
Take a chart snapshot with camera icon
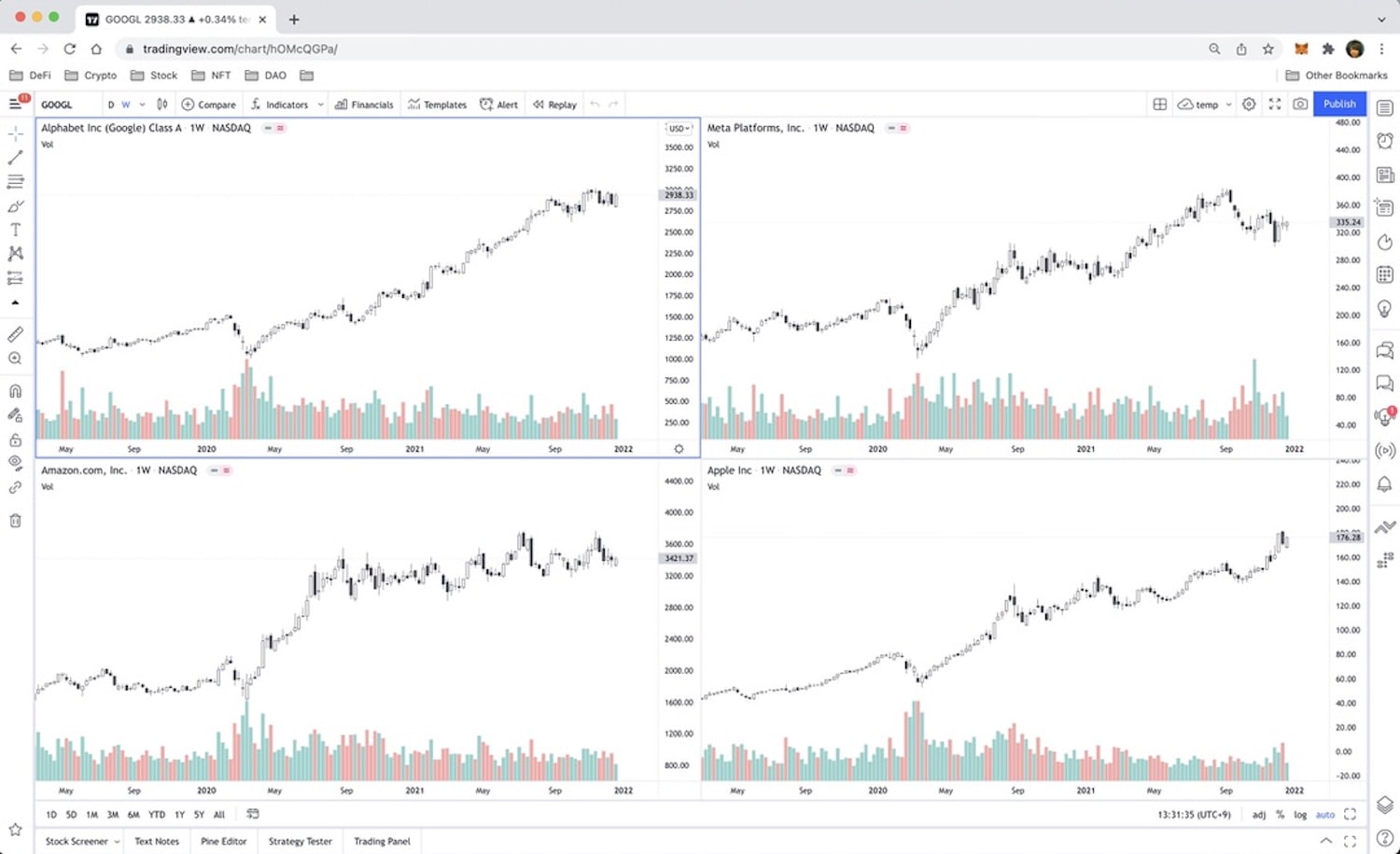point(1300,105)
